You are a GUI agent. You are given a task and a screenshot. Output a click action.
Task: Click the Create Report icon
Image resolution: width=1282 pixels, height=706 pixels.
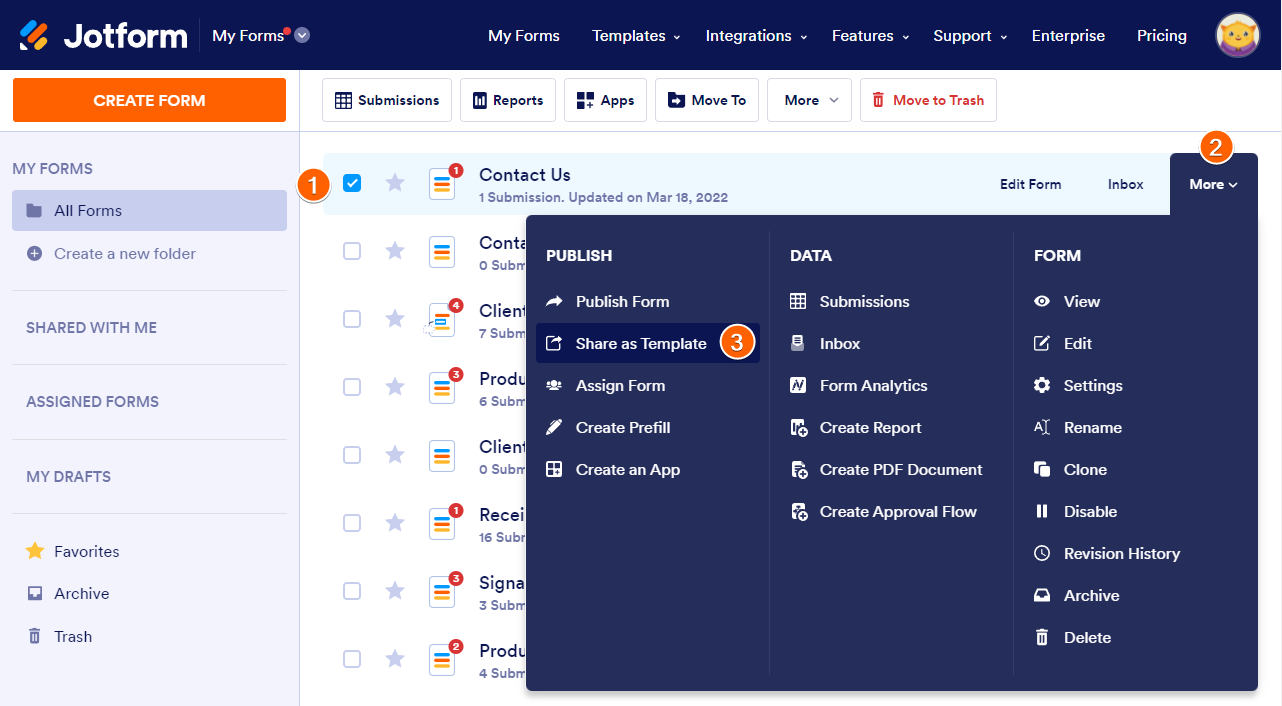pos(798,427)
